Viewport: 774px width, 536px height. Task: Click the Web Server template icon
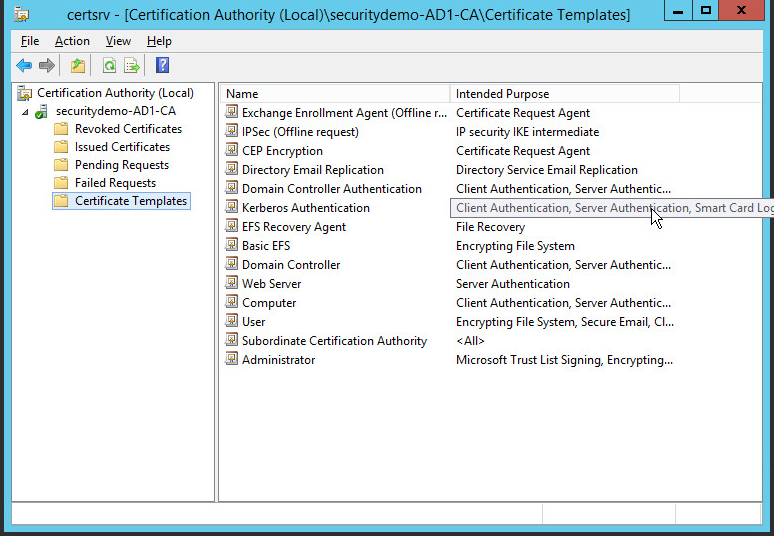[232, 283]
